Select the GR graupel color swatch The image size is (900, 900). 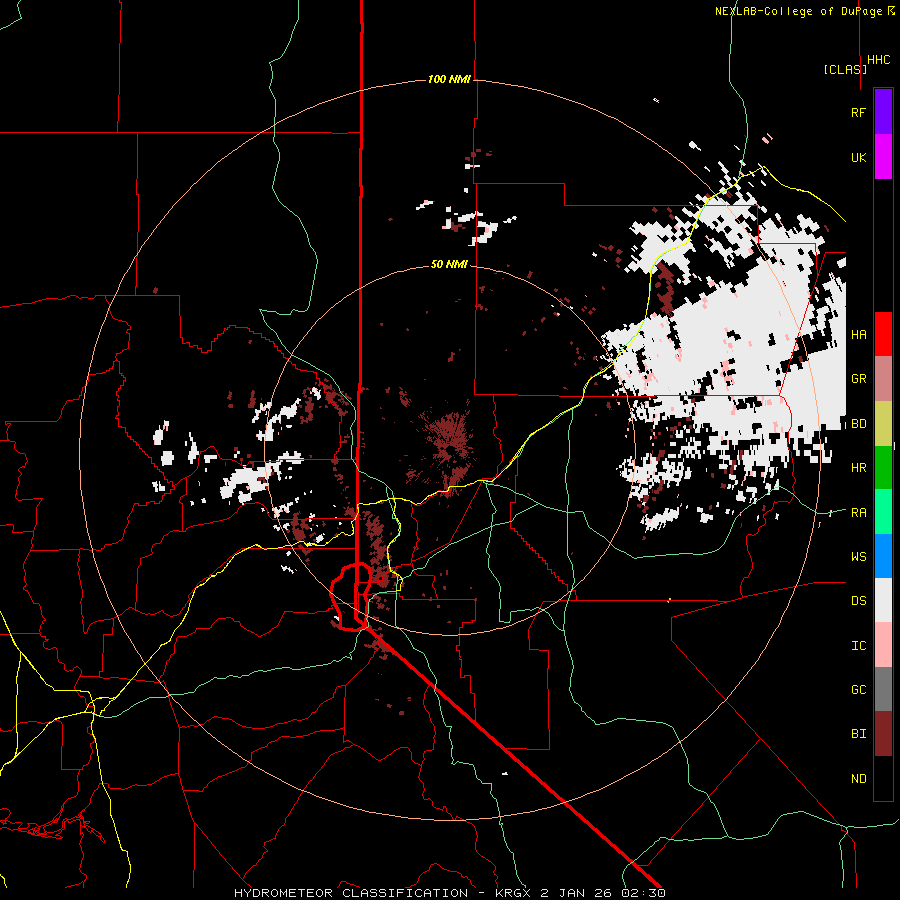883,379
